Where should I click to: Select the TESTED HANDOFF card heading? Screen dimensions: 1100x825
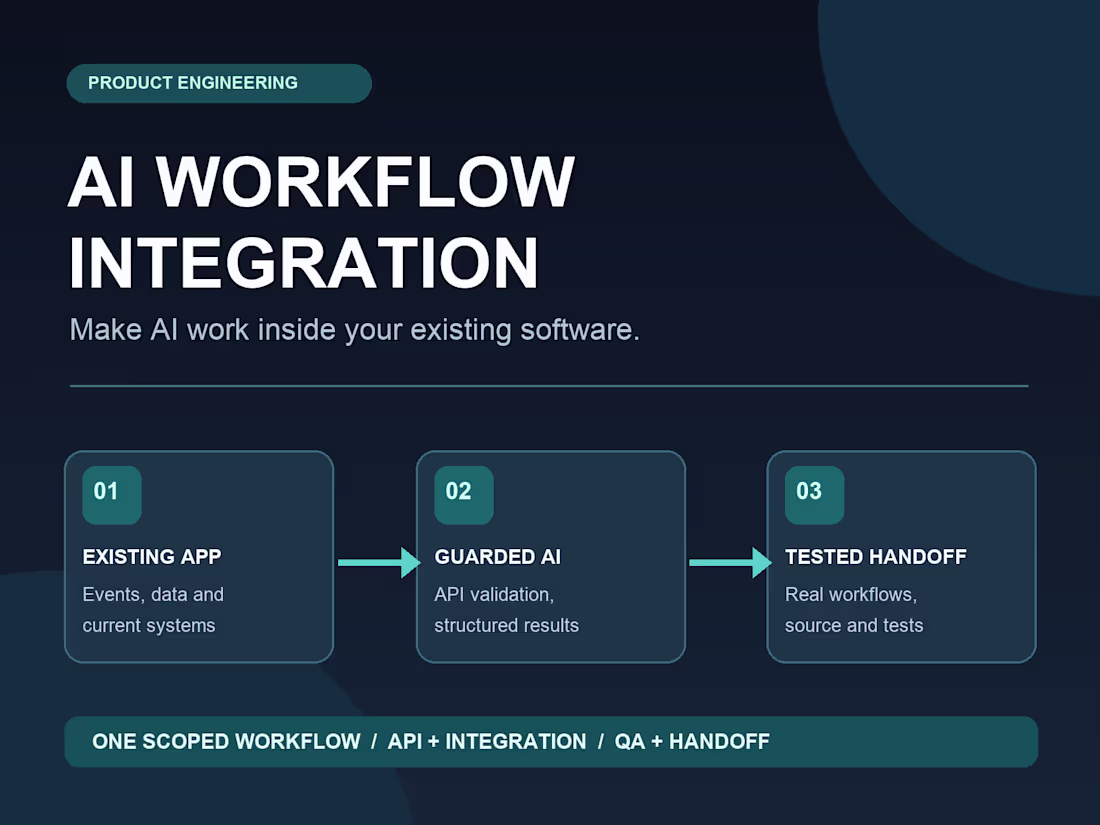(876, 557)
